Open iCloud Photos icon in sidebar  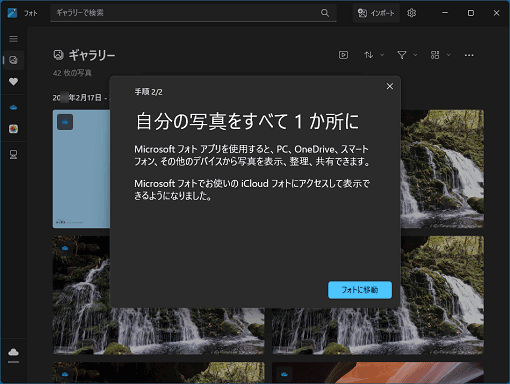click(13, 129)
